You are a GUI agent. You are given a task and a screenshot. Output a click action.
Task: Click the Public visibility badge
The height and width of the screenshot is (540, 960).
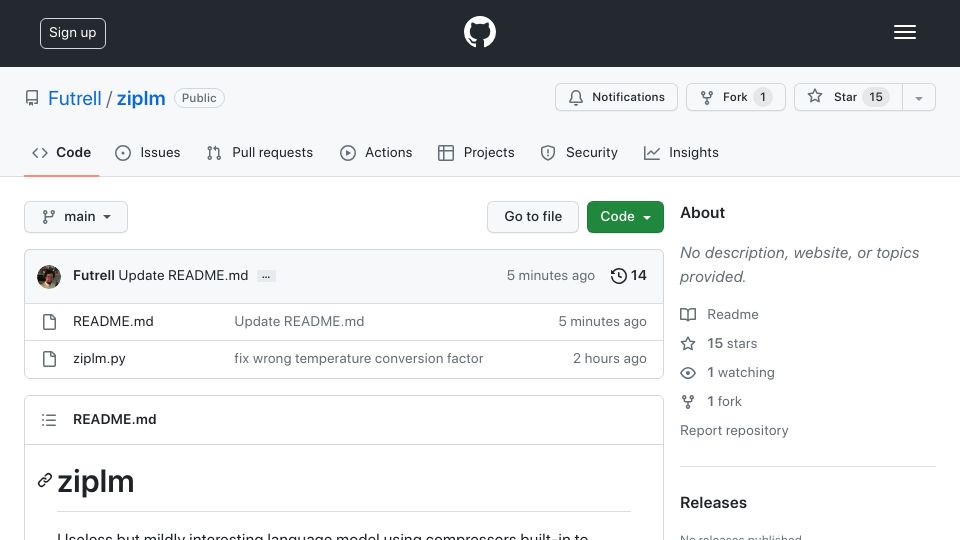pyautogui.click(x=199, y=98)
